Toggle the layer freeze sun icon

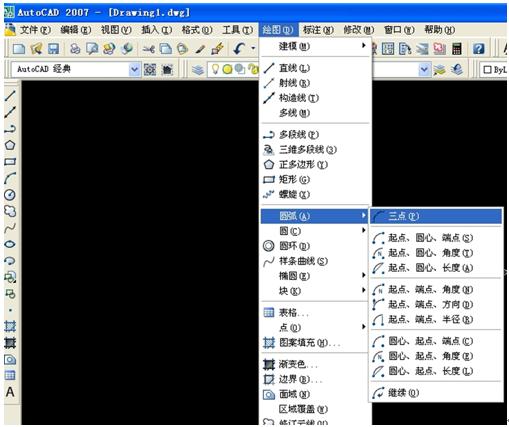227,69
